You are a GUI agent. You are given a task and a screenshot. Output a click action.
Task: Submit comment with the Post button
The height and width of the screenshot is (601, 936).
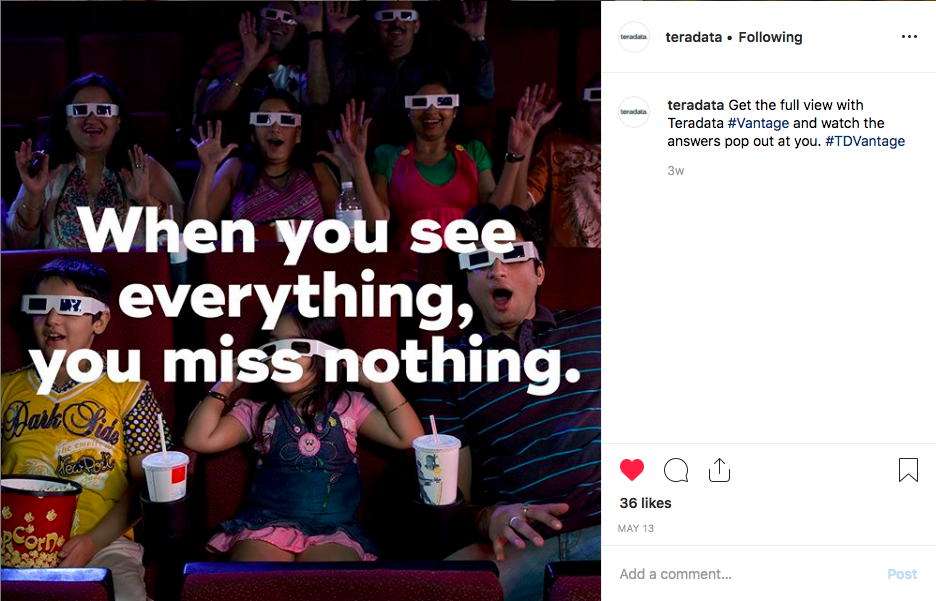(x=902, y=574)
